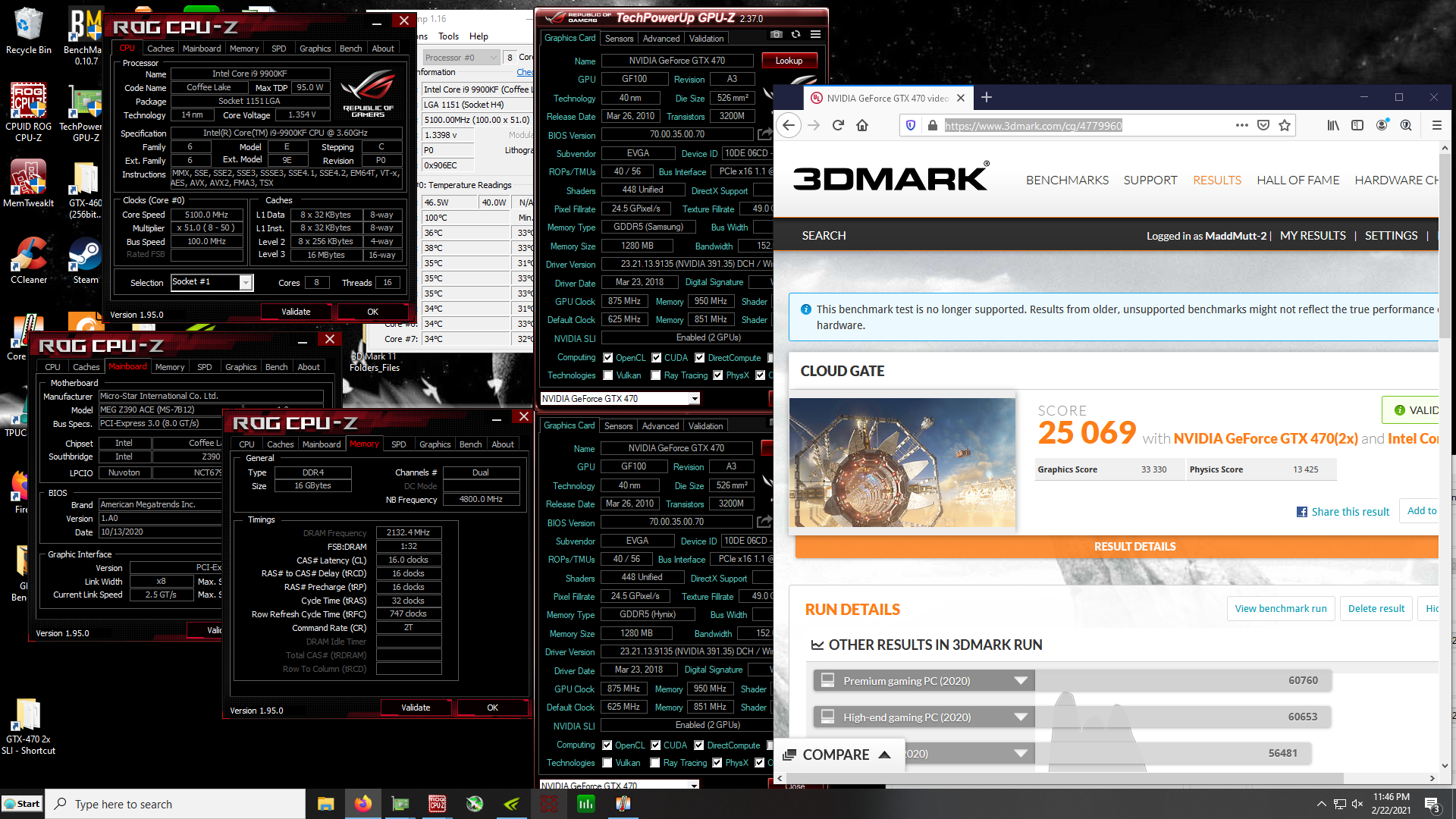The height and width of the screenshot is (819, 1456).
Task: Open page actions ellipsis menu in address bar
Action: point(1241,125)
